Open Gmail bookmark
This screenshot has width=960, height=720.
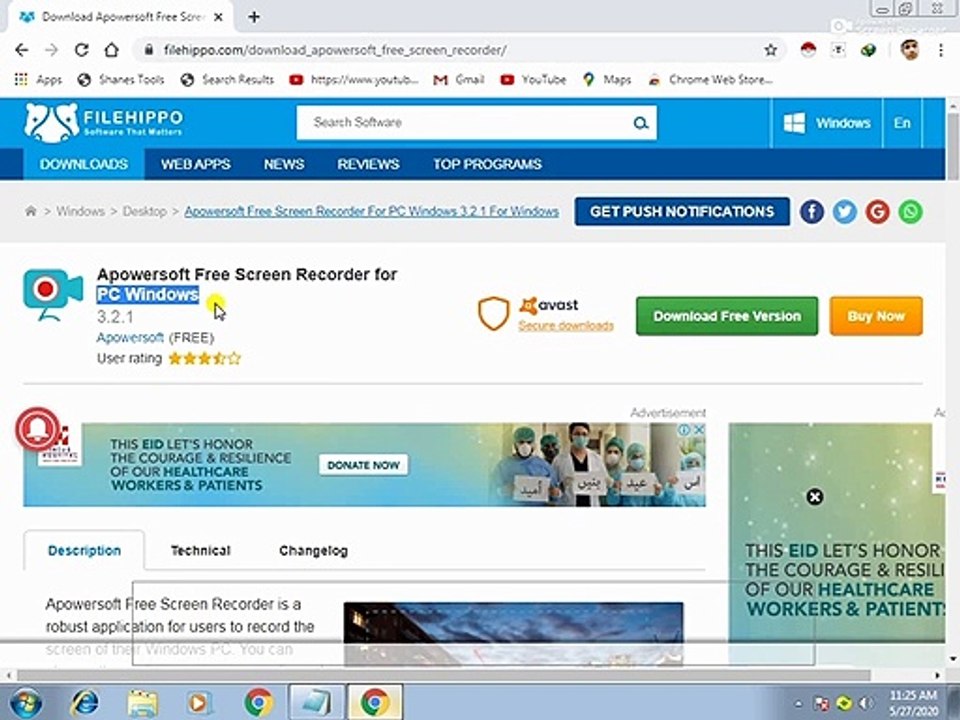pyautogui.click(x=459, y=80)
